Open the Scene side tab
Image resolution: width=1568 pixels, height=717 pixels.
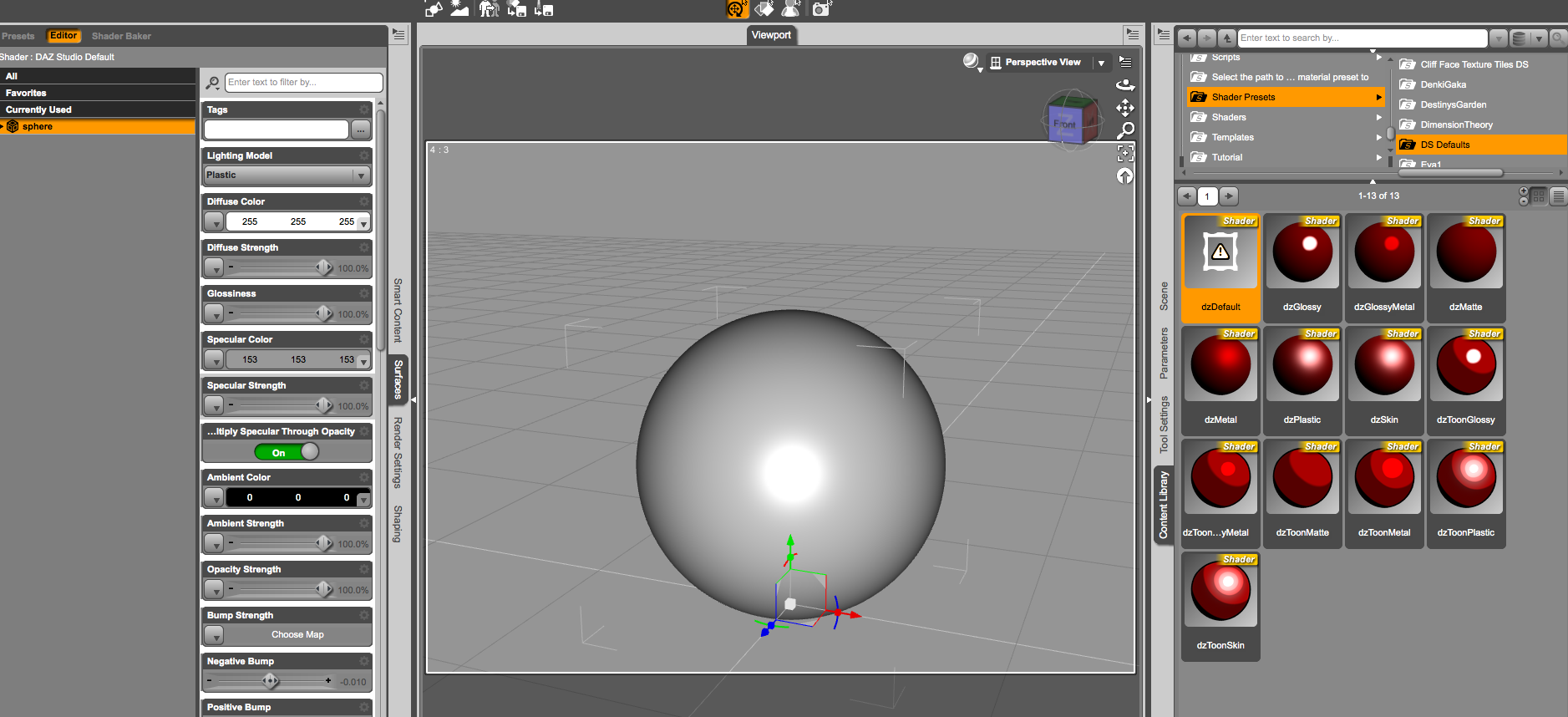pyautogui.click(x=1164, y=296)
